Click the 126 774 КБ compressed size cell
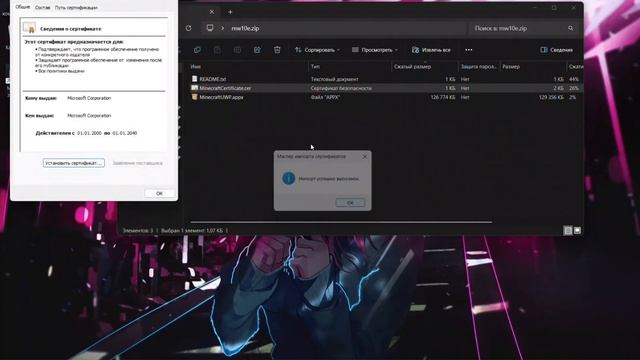The width and height of the screenshot is (640, 360). coord(443,97)
